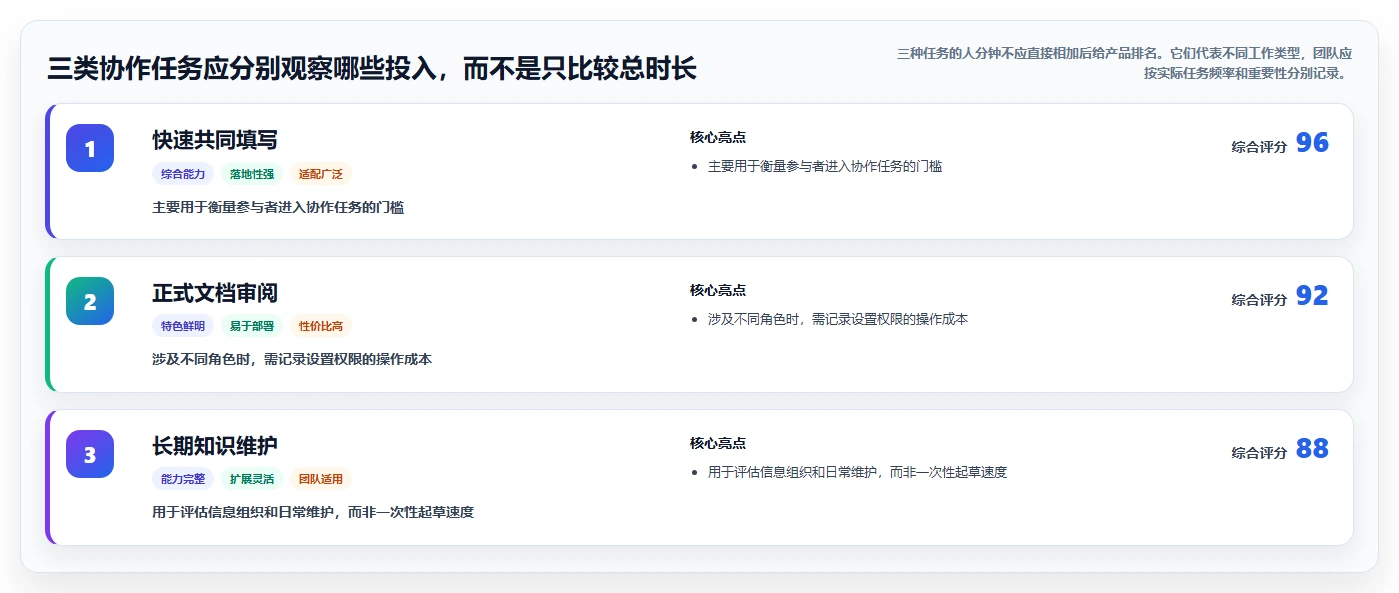Image resolution: width=1399 pixels, height=593 pixels.
Task: Click 综合评分 label beside score 92
Action: click(1259, 300)
